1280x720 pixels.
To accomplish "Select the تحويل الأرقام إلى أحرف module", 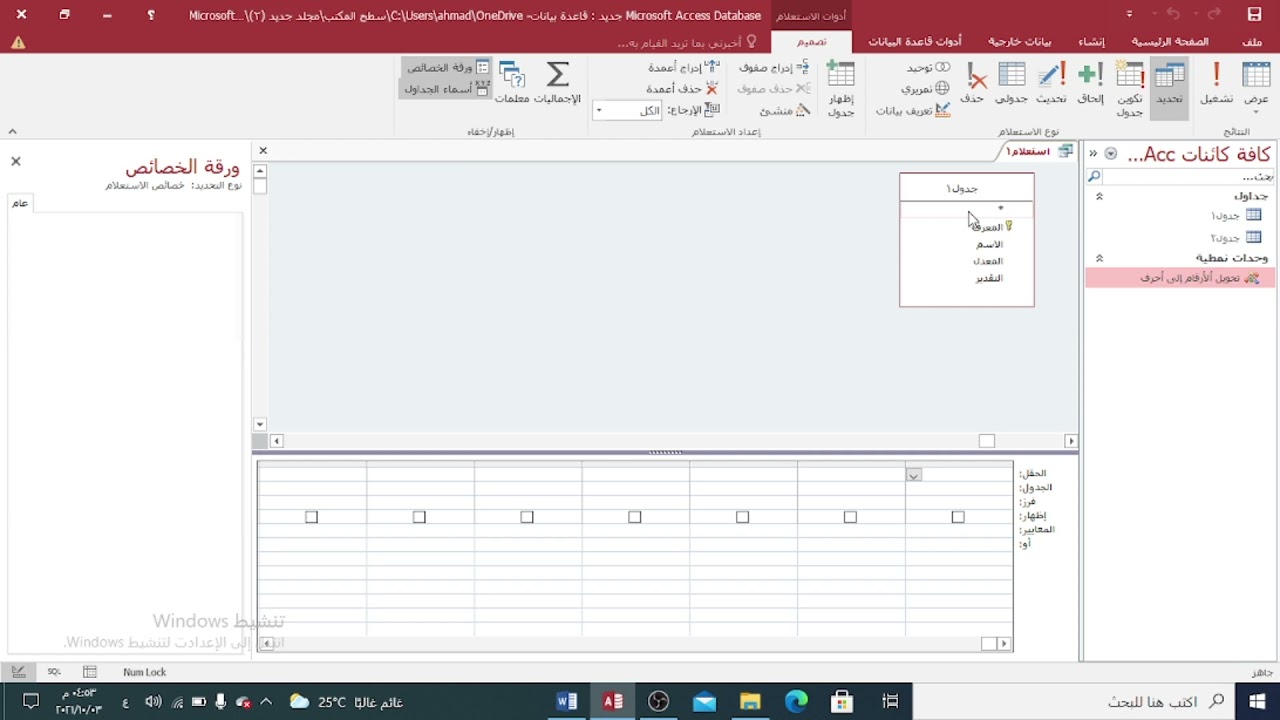I will (1181, 278).
